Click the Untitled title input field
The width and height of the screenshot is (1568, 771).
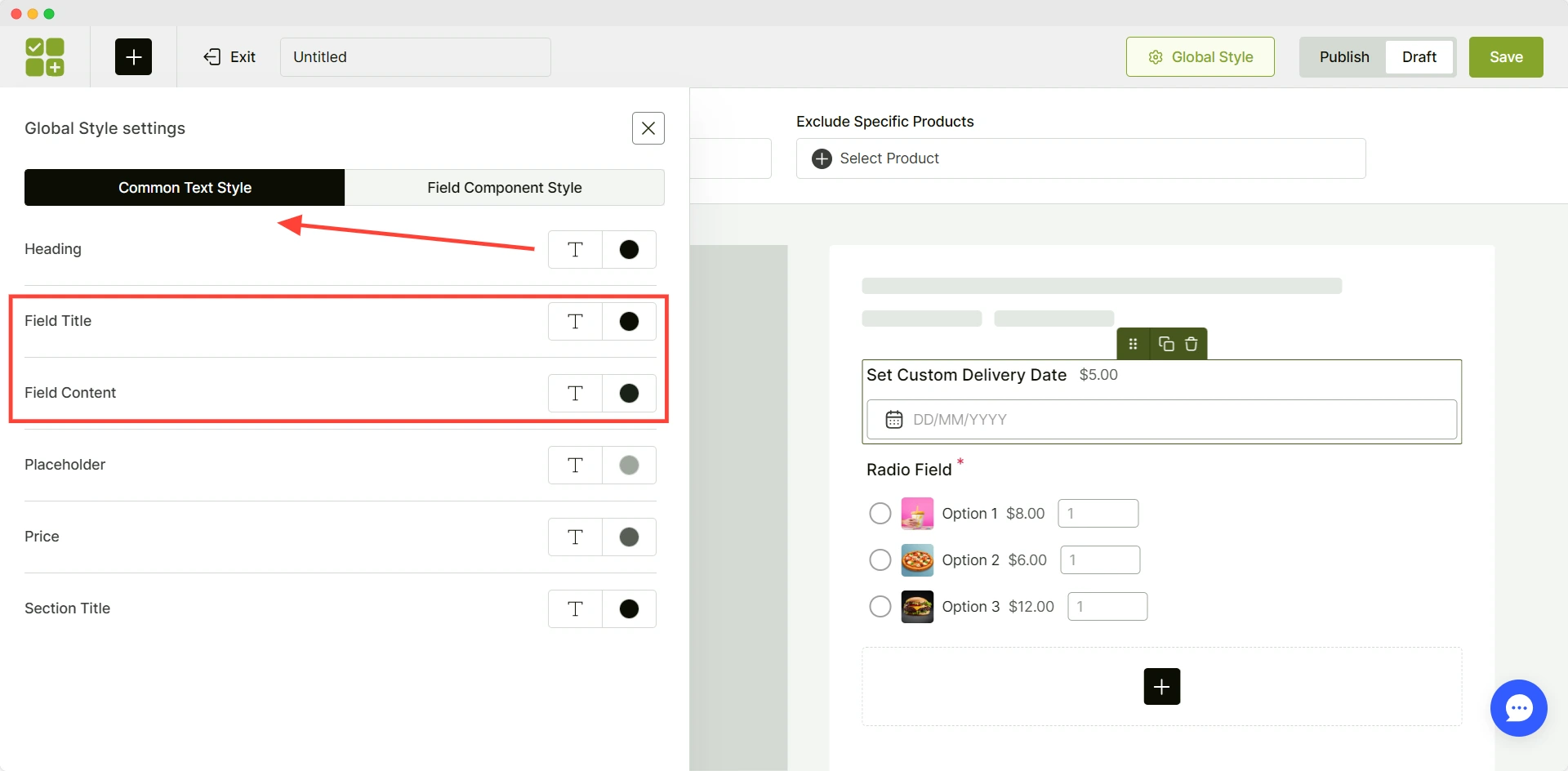coord(415,57)
